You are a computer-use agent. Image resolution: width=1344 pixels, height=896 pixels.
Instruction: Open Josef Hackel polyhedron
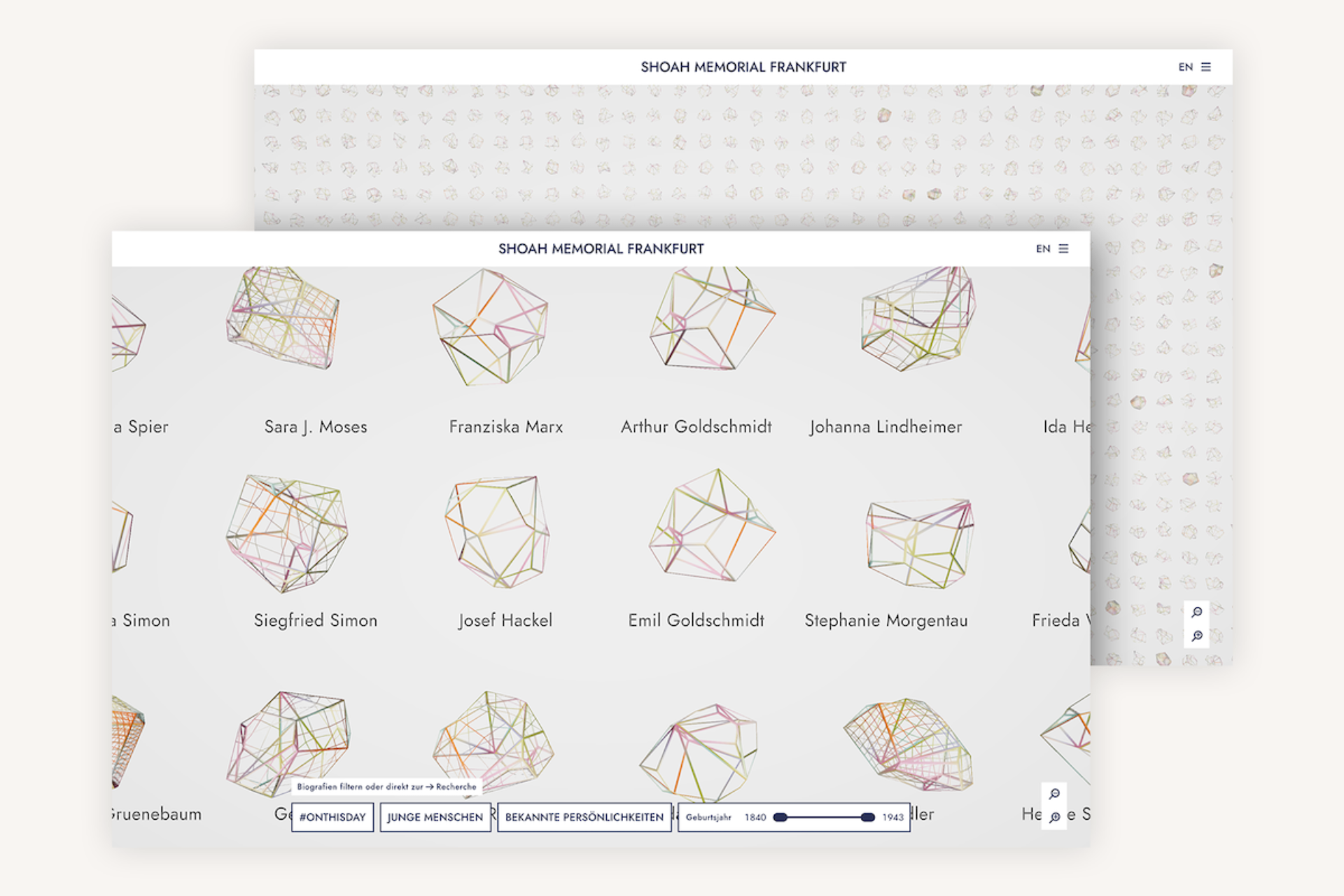[496, 532]
